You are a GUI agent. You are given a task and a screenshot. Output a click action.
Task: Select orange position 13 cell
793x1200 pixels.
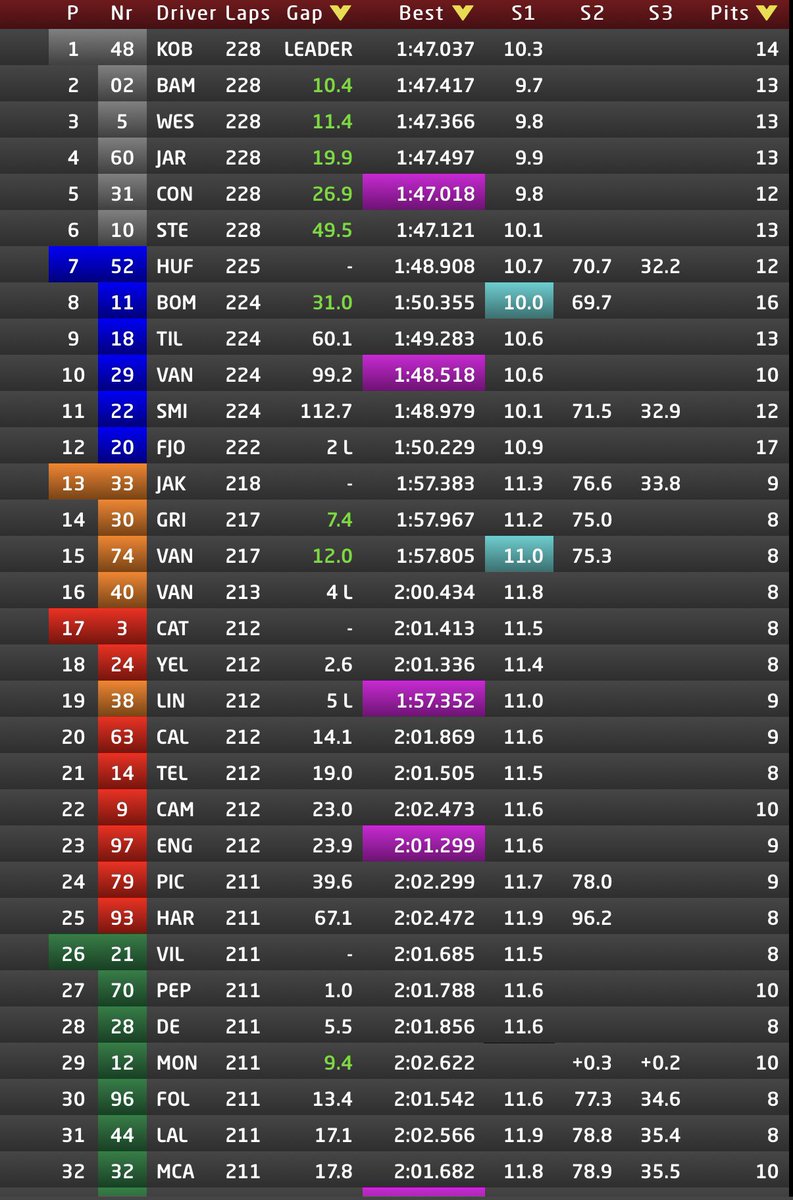pyautogui.click(x=73, y=482)
